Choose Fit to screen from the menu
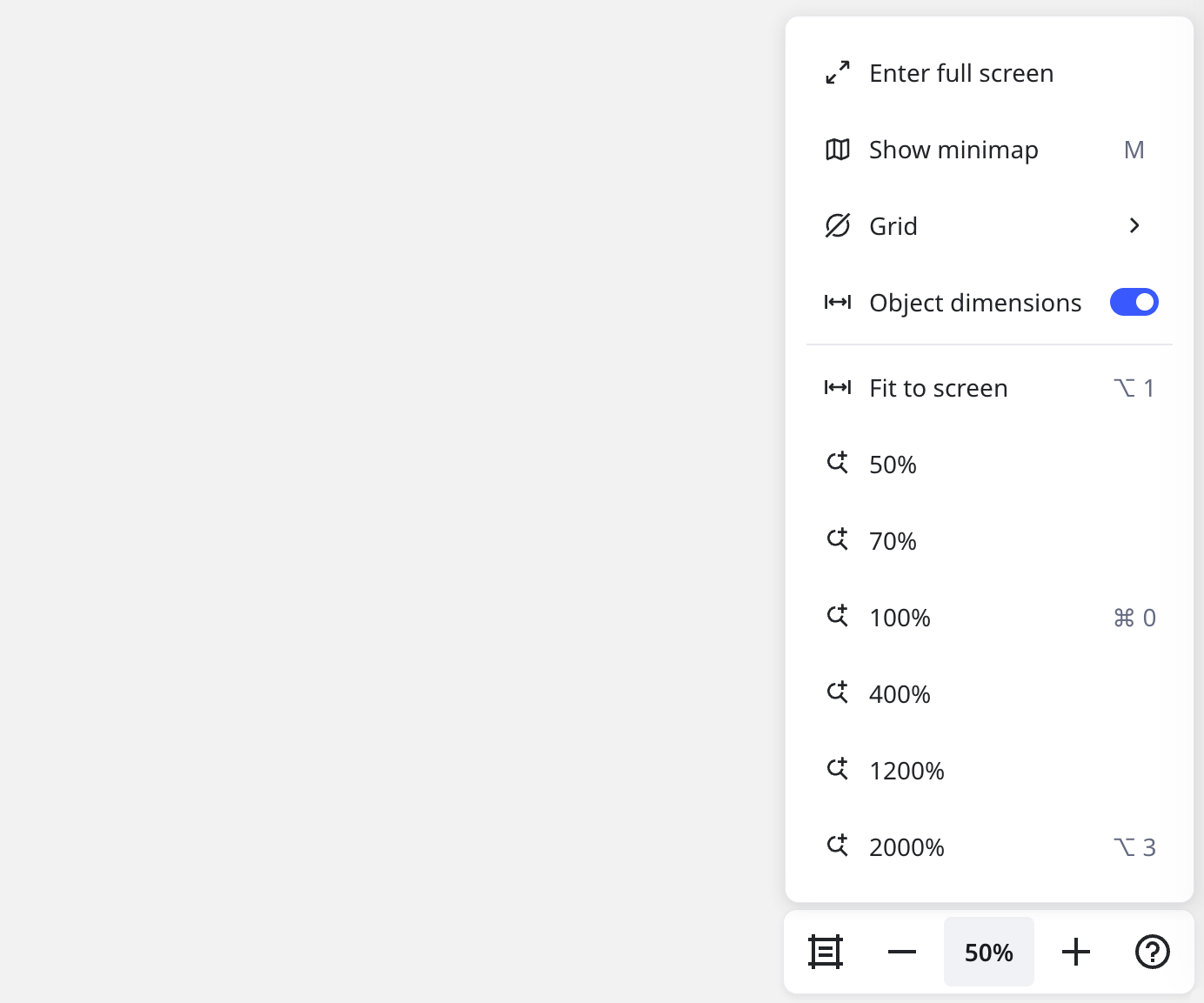1204x1003 pixels. click(938, 388)
